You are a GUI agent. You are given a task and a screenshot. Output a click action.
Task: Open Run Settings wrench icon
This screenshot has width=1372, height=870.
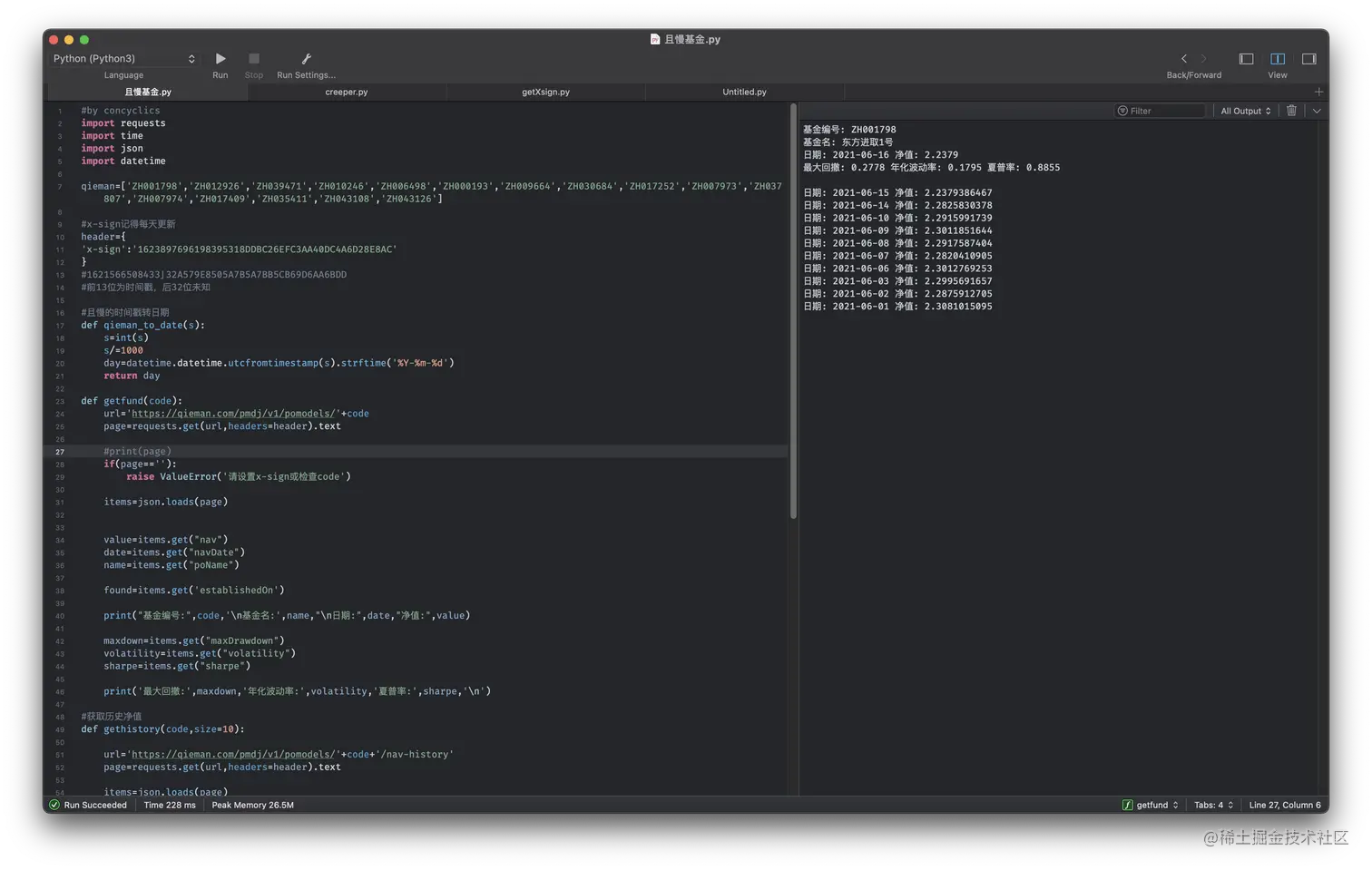click(x=306, y=59)
